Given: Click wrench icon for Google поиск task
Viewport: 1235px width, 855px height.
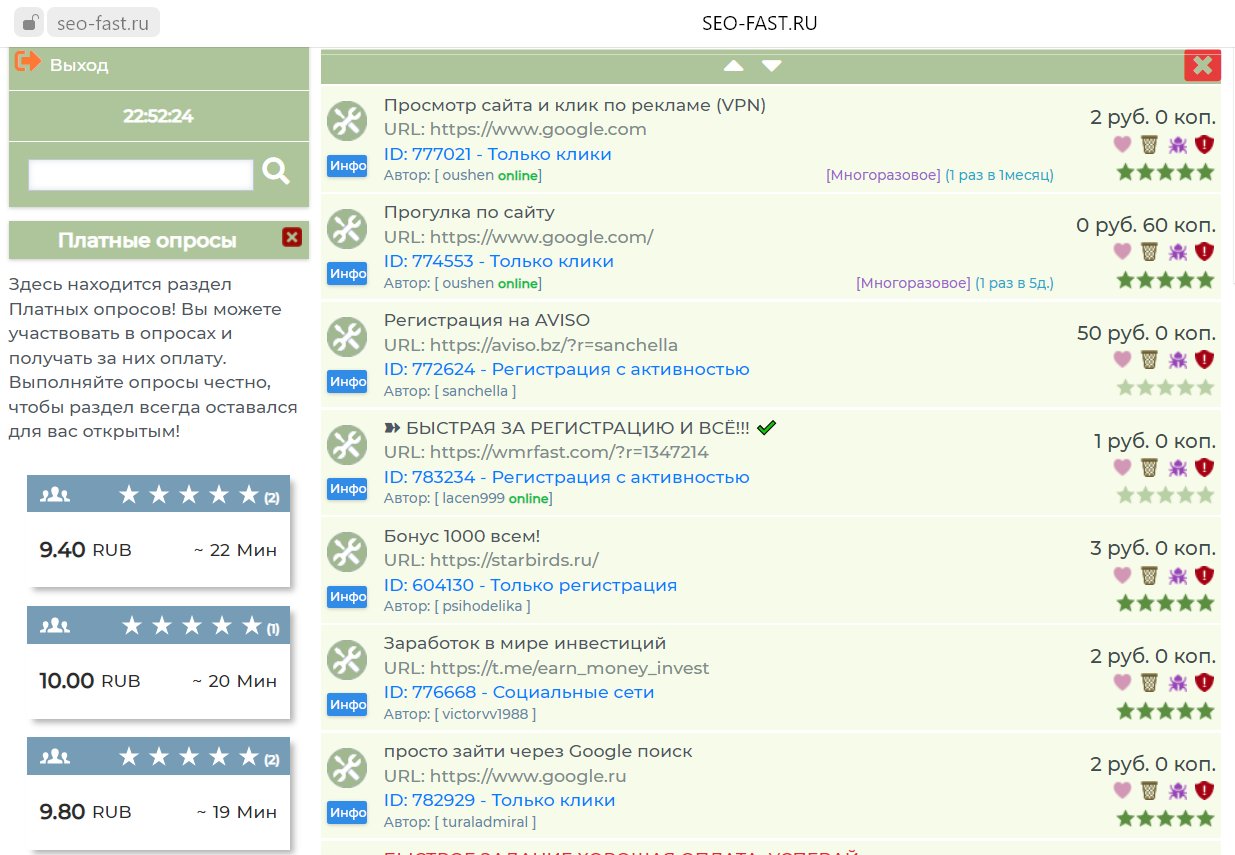Looking at the screenshot, I should pos(347,768).
